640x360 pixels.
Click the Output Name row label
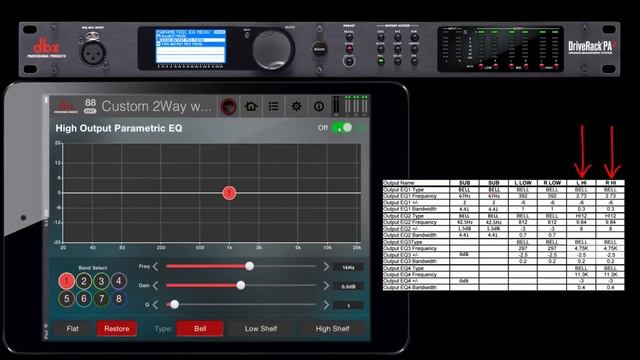pyautogui.click(x=399, y=183)
